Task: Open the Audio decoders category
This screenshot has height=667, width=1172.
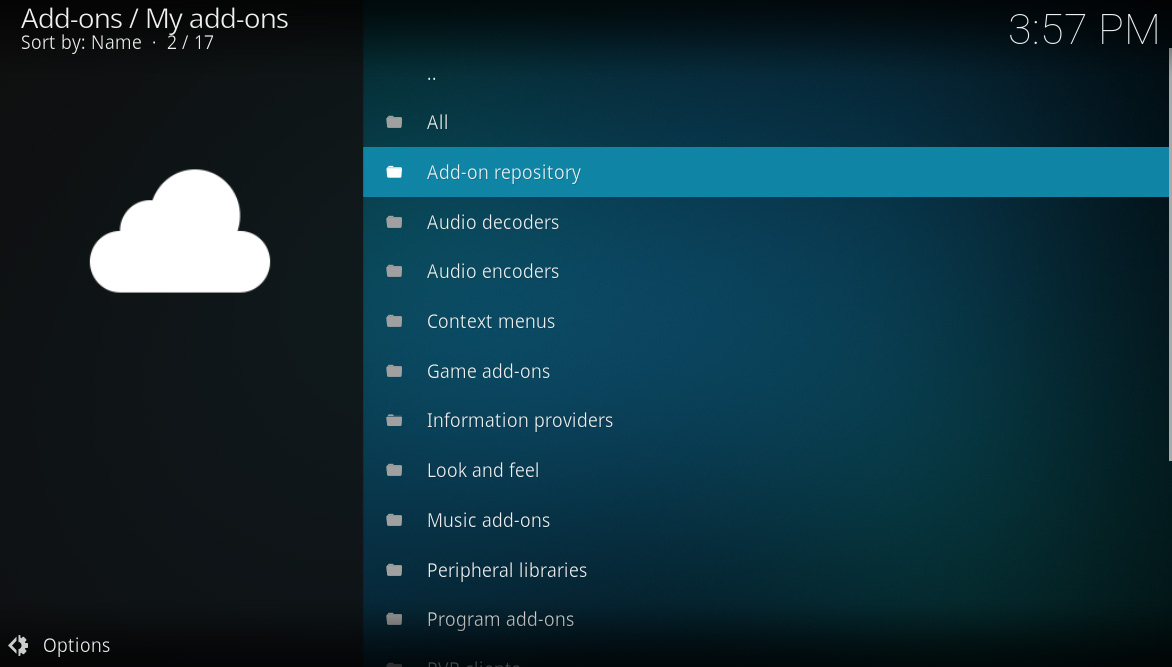Action: point(765,222)
